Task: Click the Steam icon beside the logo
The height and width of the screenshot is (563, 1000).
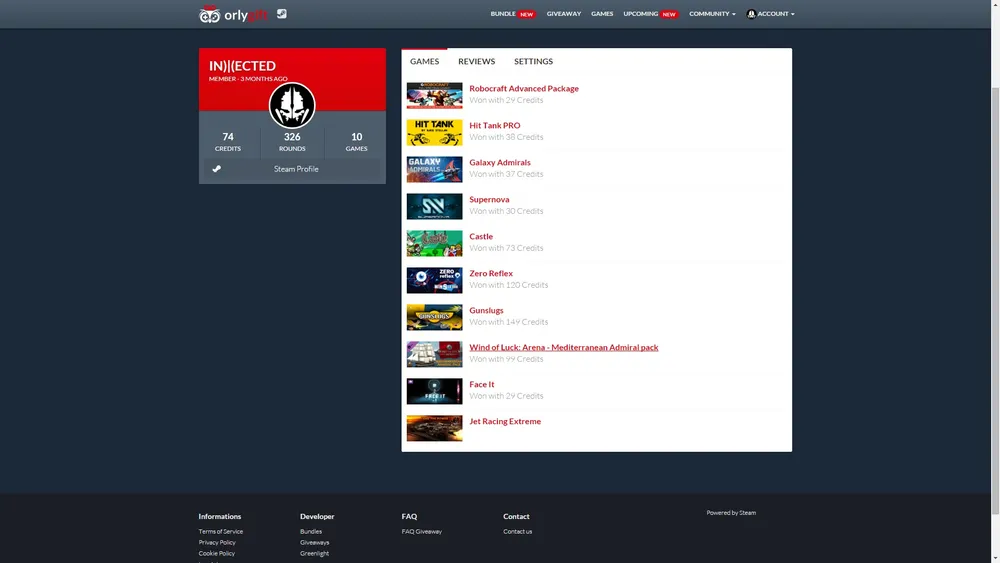Action: click(x=282, y=14)
